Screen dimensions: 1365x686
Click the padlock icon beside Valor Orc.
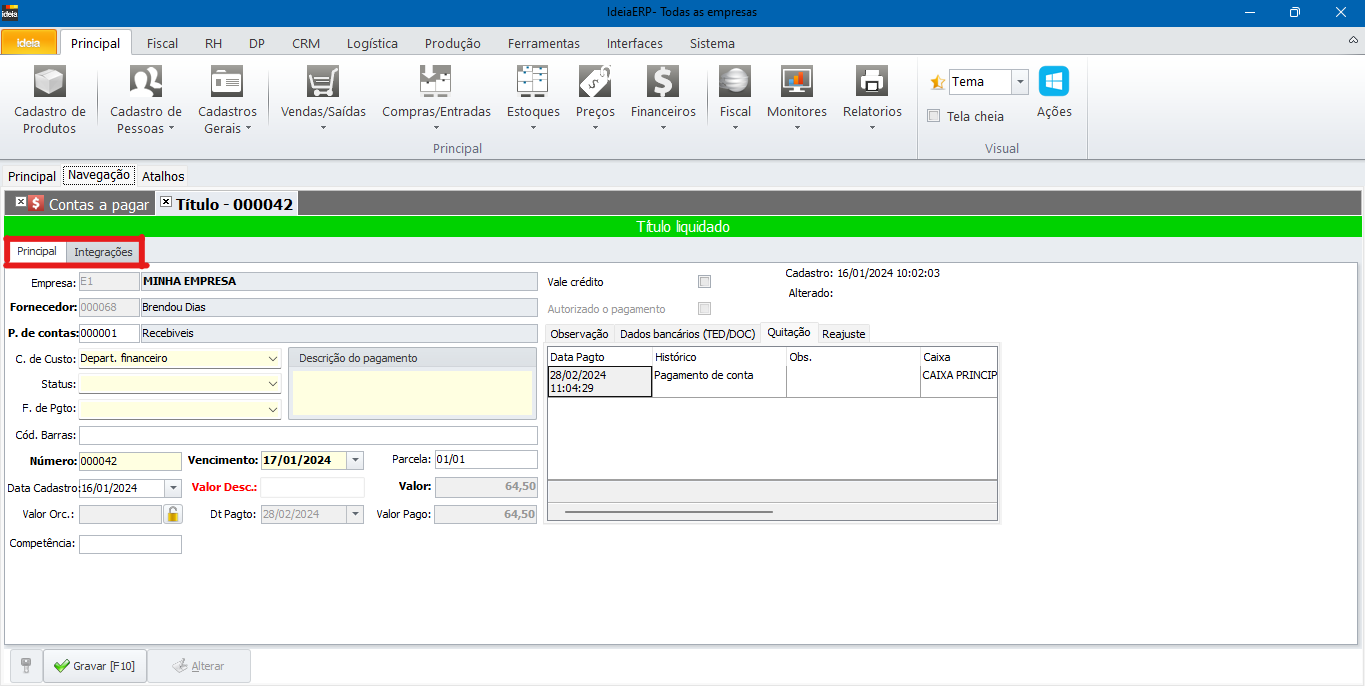coord(173,514)
